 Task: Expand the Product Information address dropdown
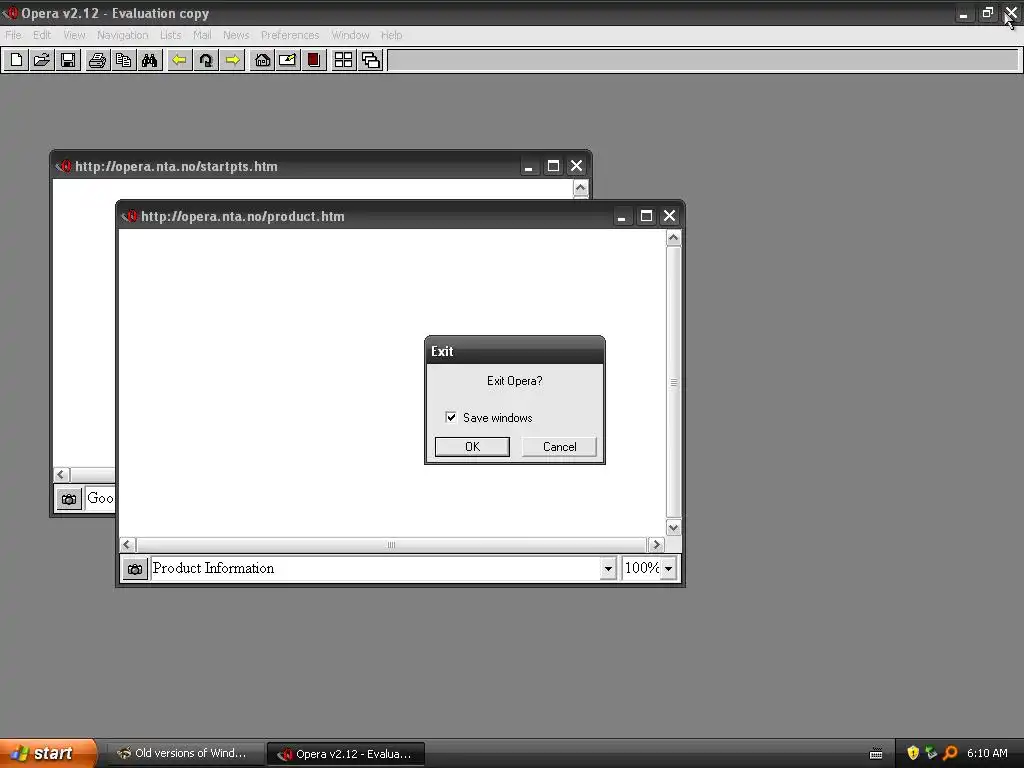pyautogui.click(x=608, y=568)
